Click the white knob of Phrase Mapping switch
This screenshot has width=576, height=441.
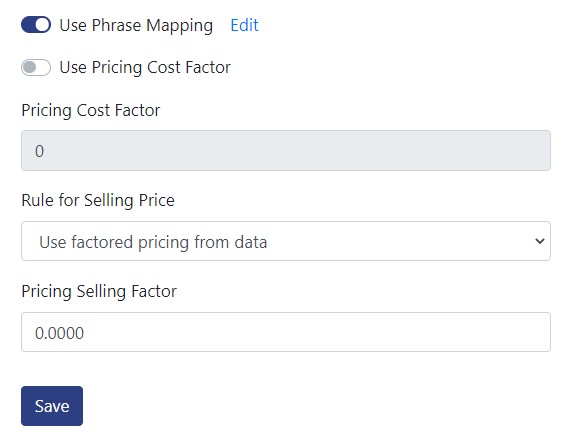click(x=43, y=25)
